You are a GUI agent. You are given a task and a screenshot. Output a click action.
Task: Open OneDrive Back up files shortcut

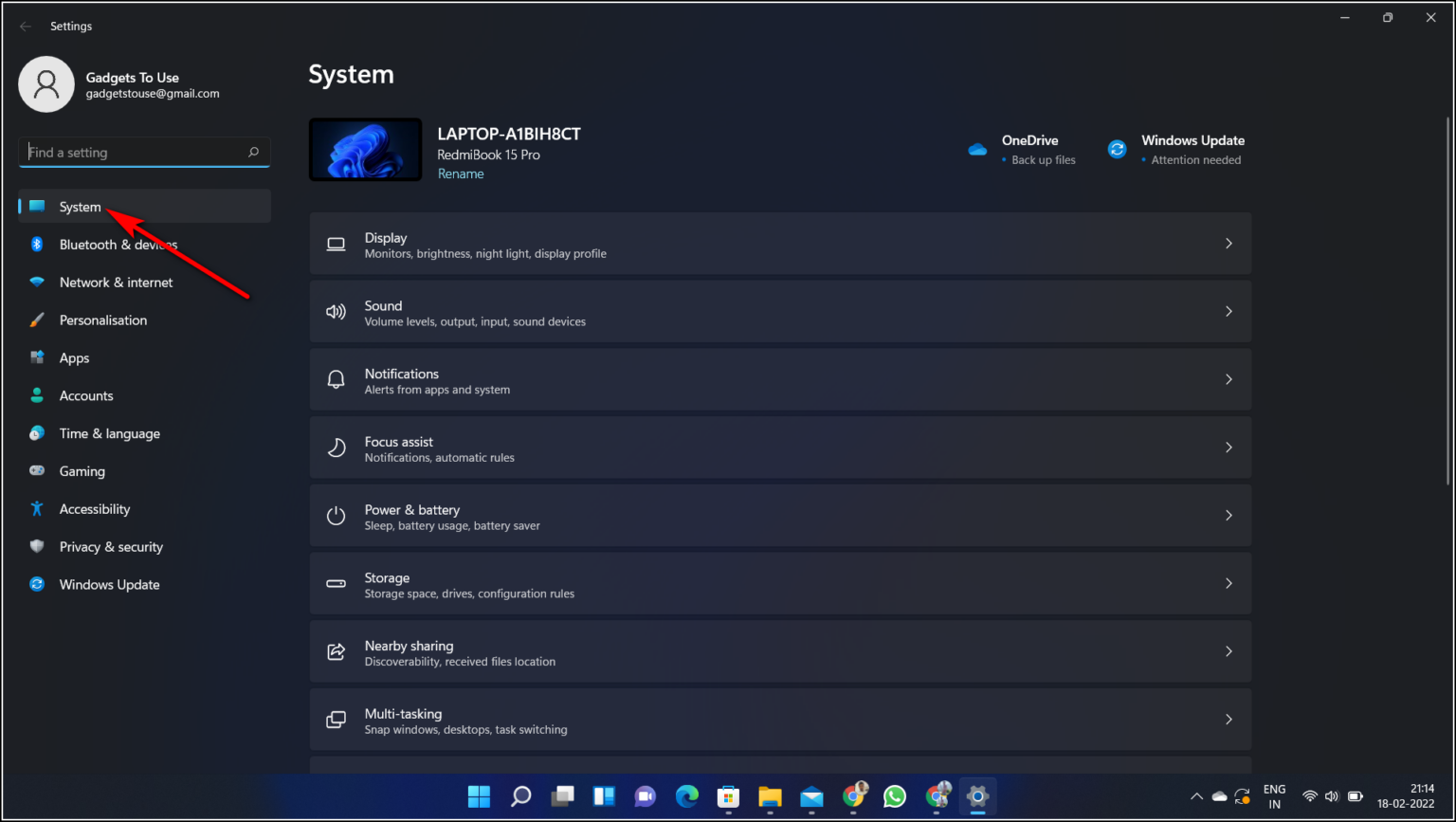click(x=1029, y=149)
